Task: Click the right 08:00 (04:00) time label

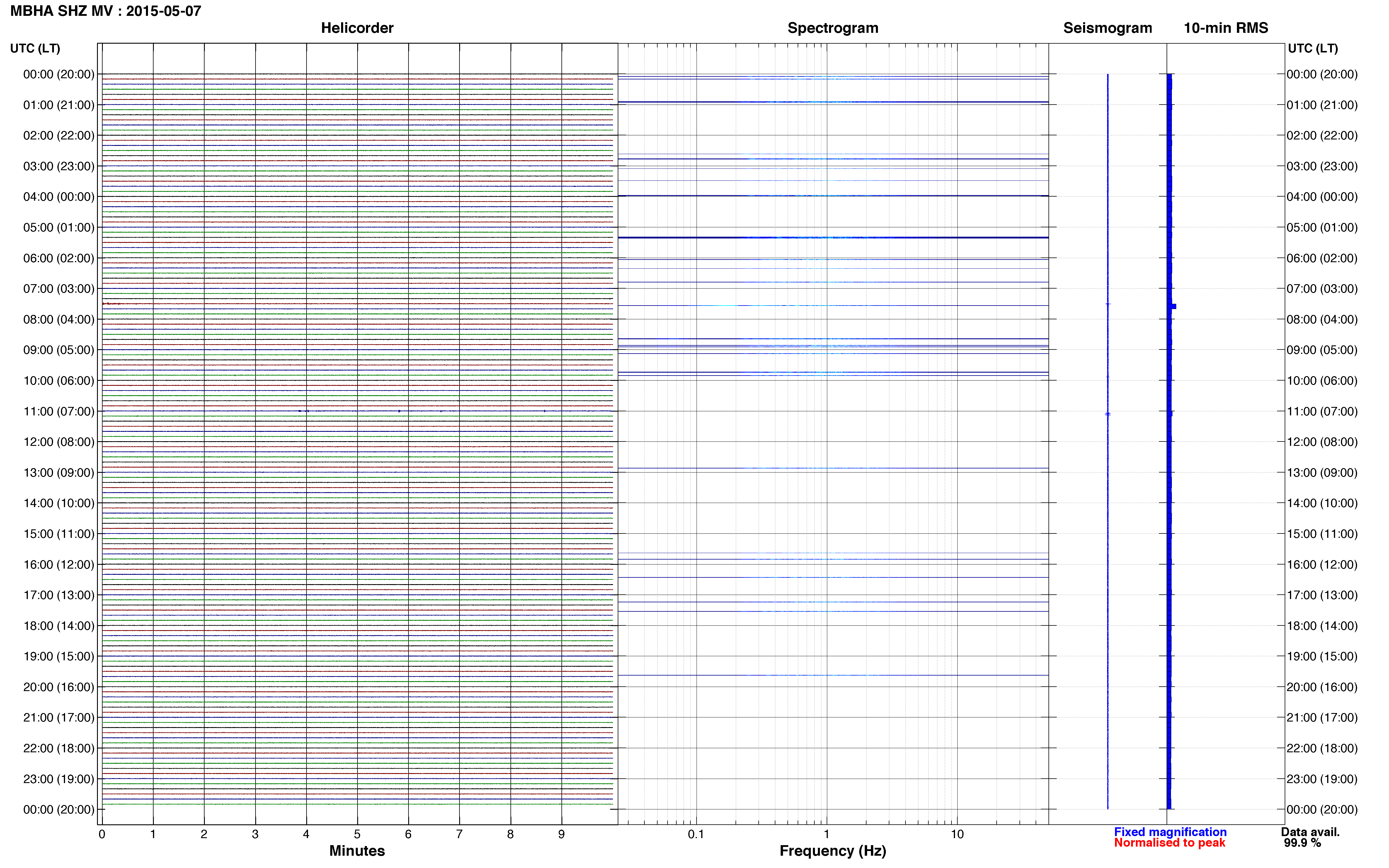Action: point(1322,319)
